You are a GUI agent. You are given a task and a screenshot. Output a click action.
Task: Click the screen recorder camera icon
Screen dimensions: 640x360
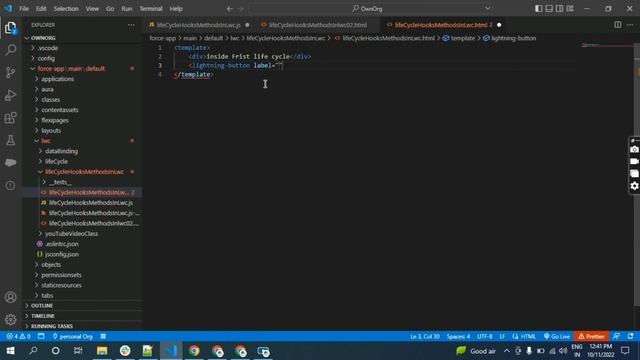[x=634, y=150]
